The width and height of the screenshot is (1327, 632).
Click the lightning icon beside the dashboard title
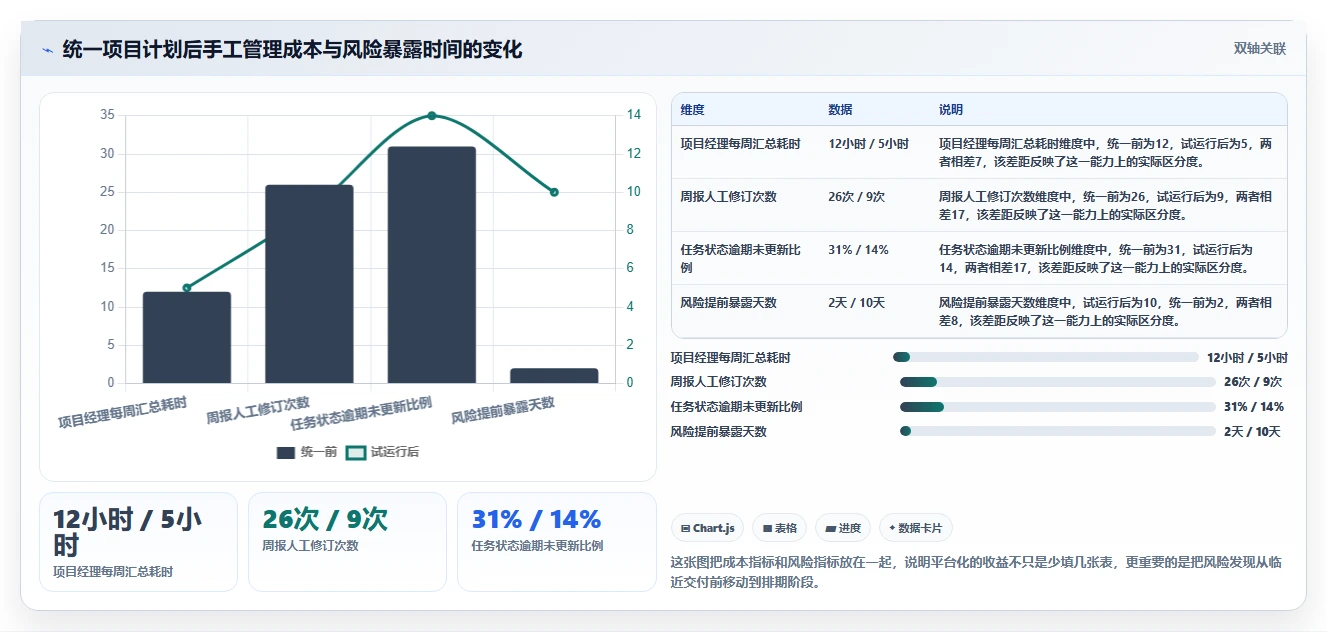click(47, 50)
